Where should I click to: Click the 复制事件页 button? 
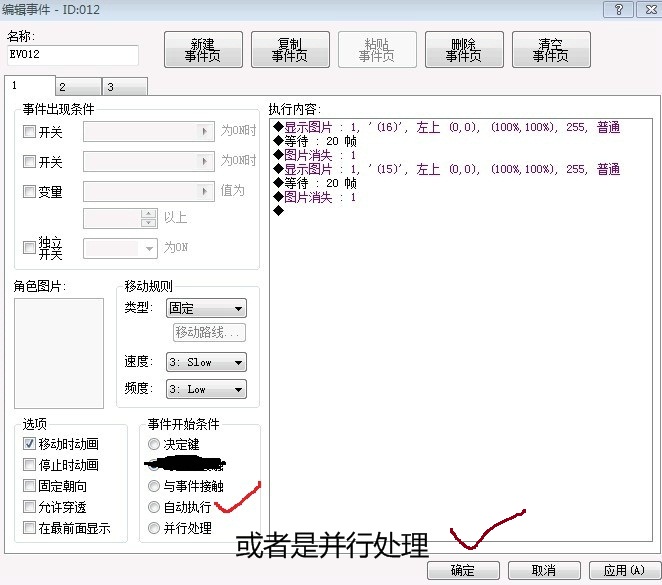290,50
